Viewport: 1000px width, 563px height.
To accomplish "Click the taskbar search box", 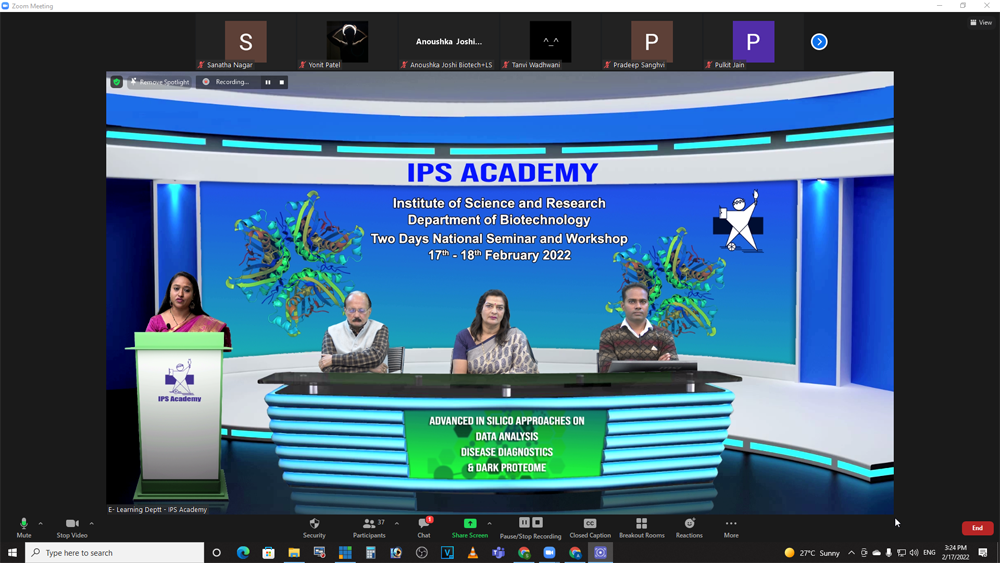I will point(115,553).
